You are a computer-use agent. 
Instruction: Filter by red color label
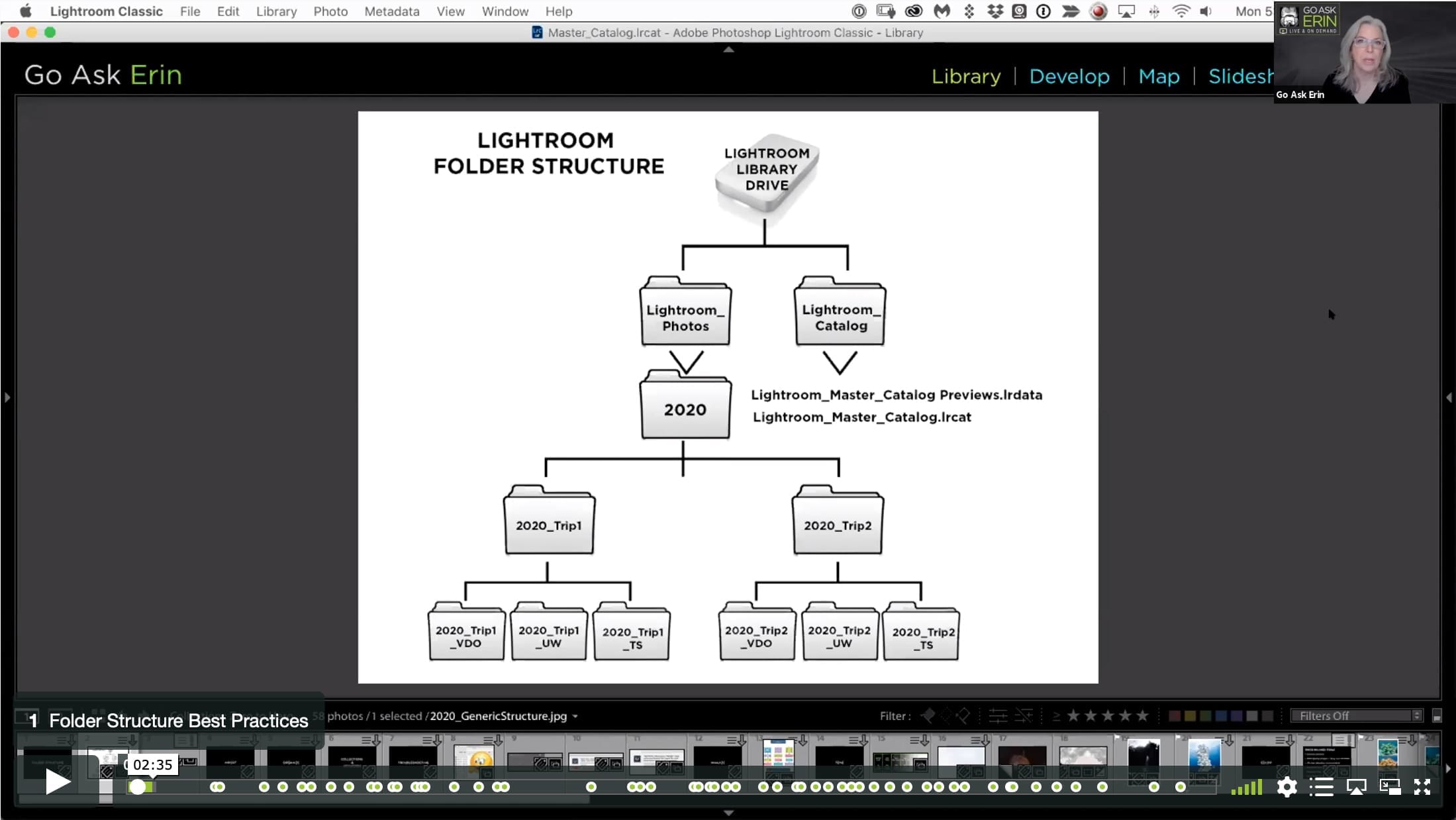point(1175,716)
